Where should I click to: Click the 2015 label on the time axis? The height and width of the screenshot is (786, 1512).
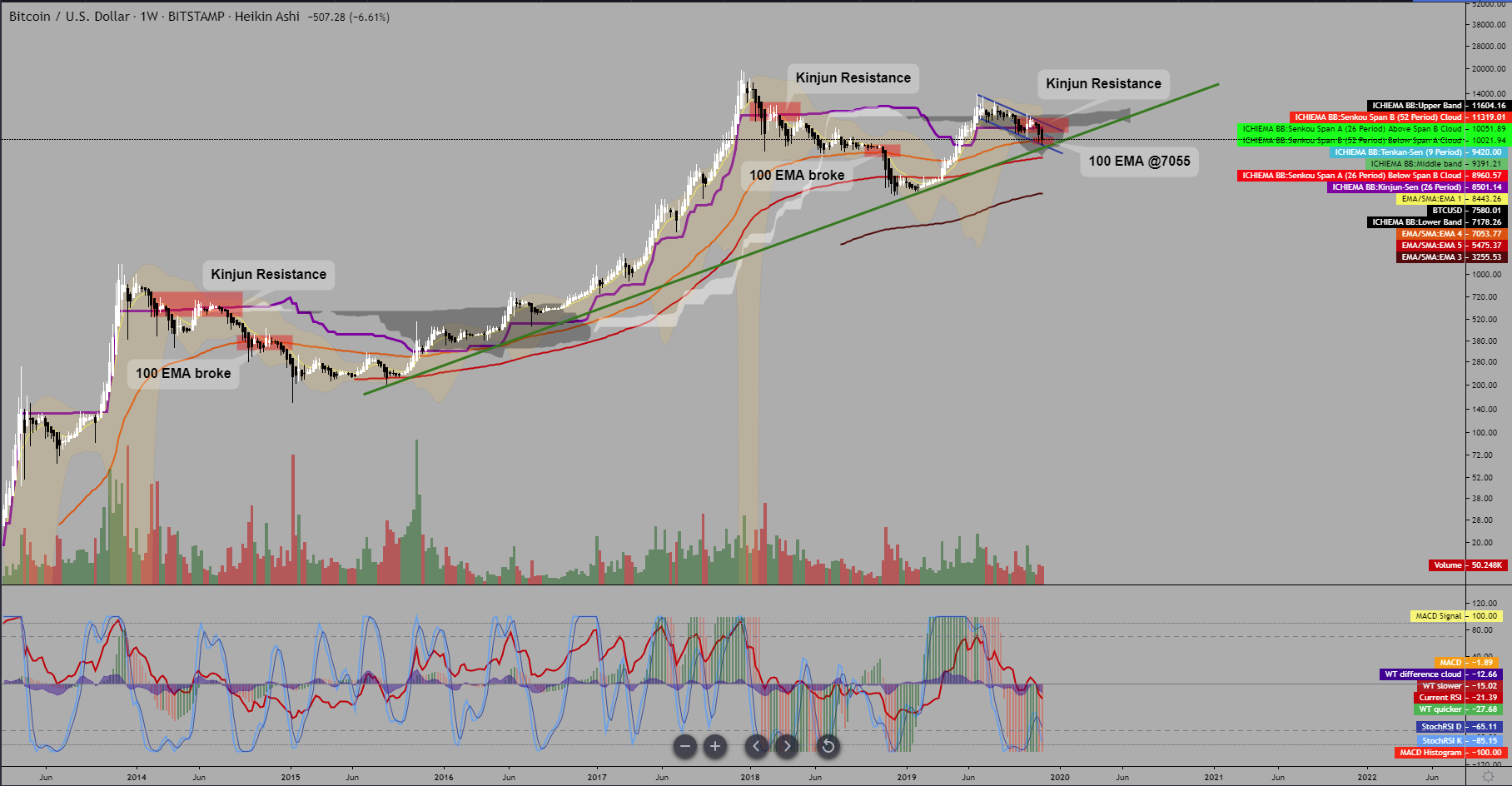tap(291, 778)
